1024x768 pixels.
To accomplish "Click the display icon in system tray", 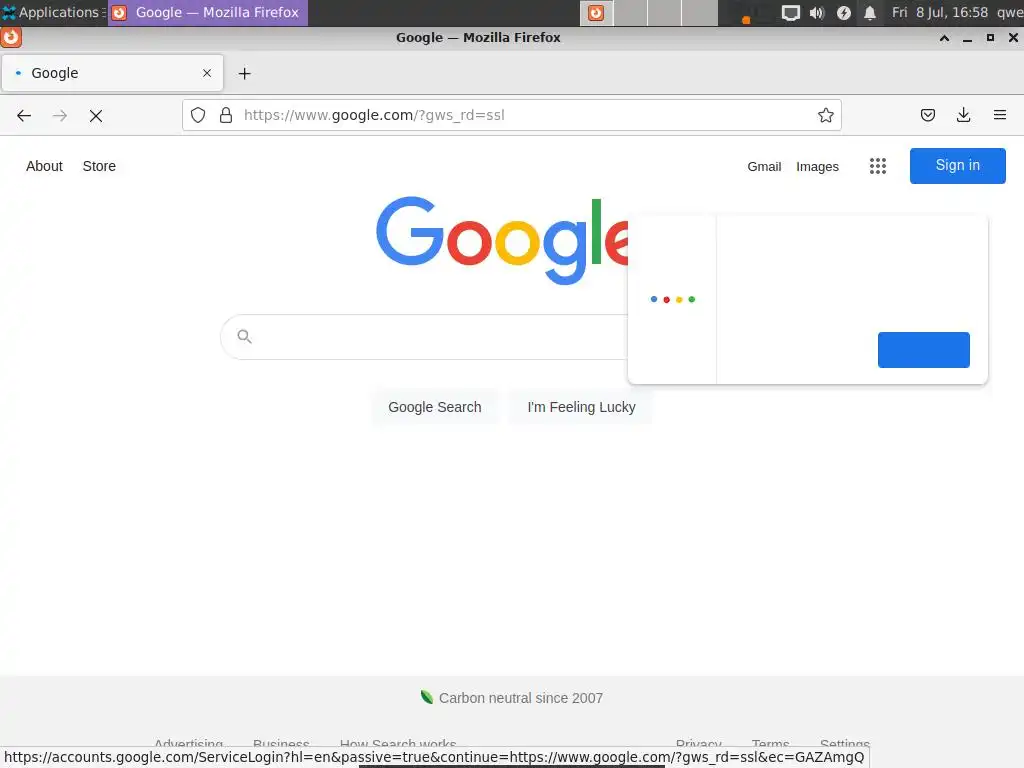I will click(x=790, y=13).
